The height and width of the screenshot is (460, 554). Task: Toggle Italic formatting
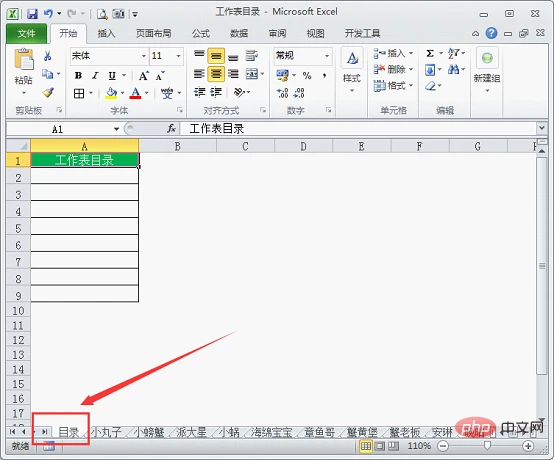(x=95, y=75)
